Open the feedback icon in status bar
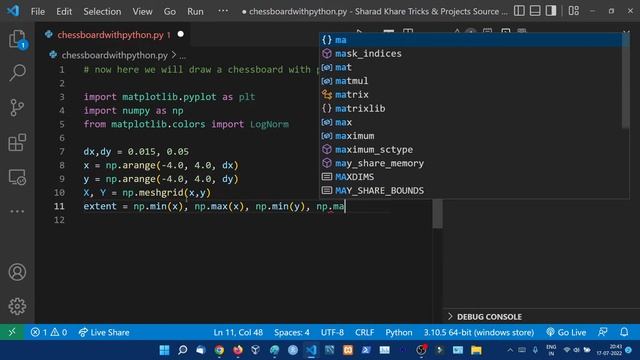Screen dimensions: 640x360 603,332
